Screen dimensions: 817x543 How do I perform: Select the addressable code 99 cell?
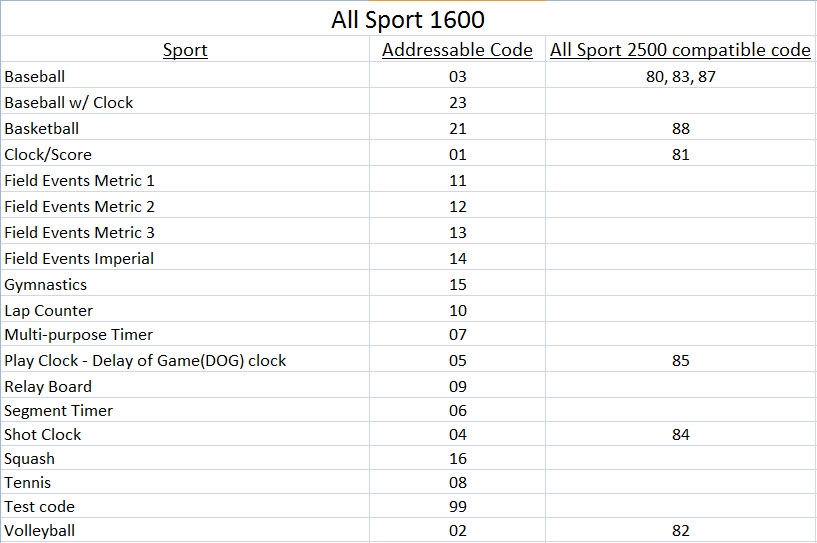(458, 506)
